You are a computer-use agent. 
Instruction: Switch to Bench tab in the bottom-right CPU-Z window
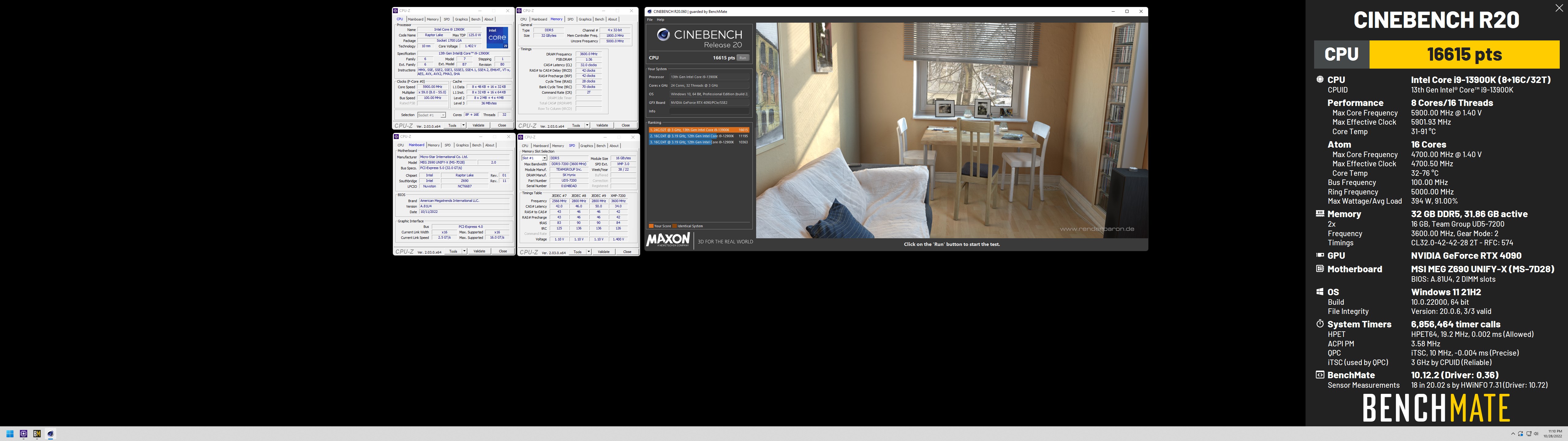pyautogui.click(x=601, y=146)
